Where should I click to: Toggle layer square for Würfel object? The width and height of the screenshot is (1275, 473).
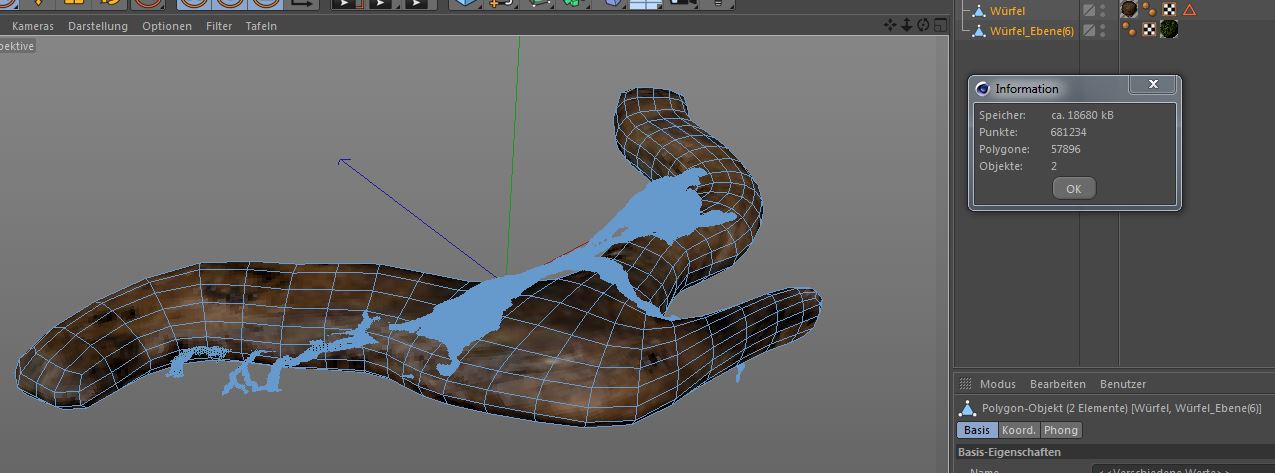(x=1089, y=10)
